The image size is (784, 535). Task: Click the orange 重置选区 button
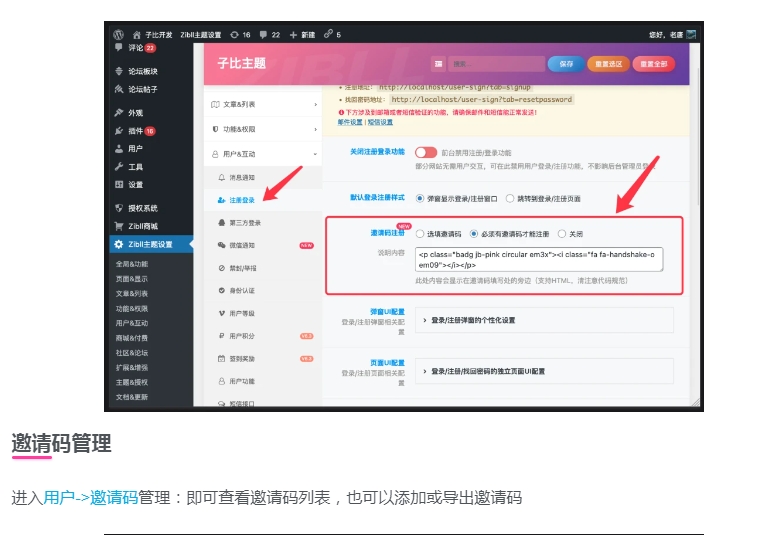click(x=608, y=64)
